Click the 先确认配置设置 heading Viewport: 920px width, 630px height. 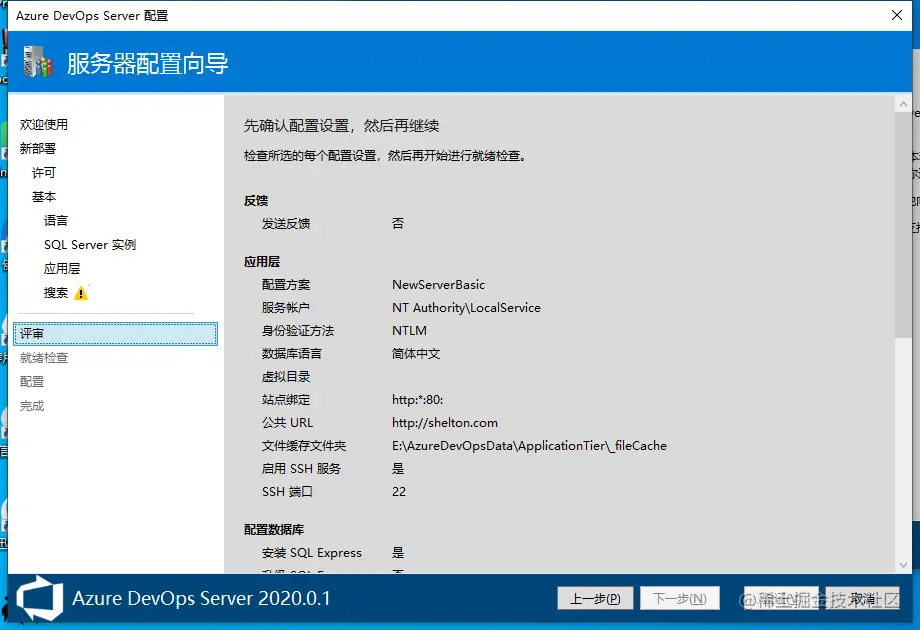click(341, 126)
